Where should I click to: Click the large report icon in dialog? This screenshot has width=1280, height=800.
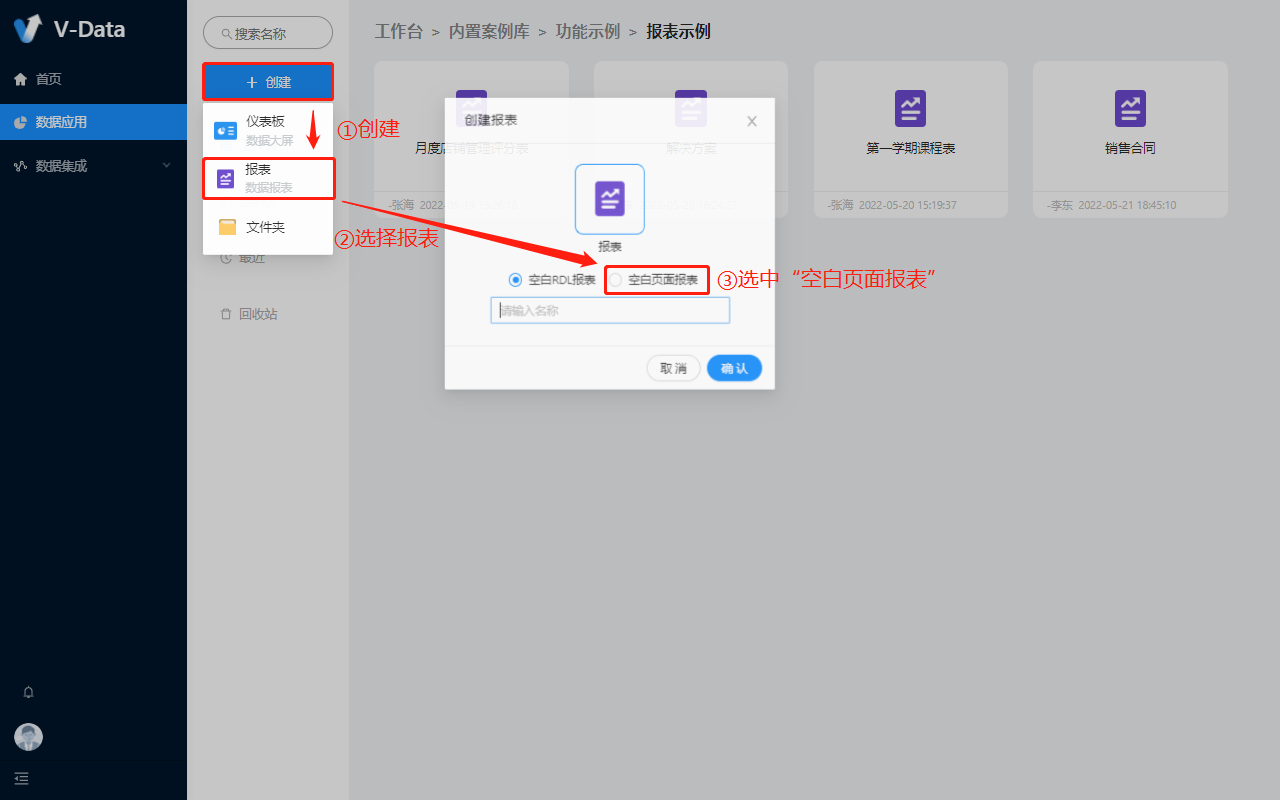pyautogui.click(x=609, y=199)
